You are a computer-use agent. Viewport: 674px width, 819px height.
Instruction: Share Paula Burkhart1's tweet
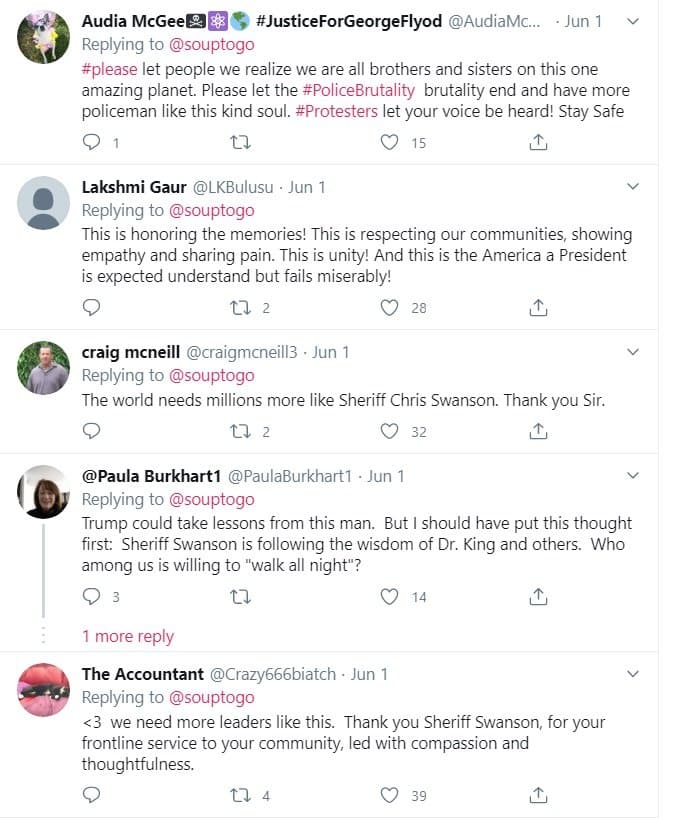538,596
